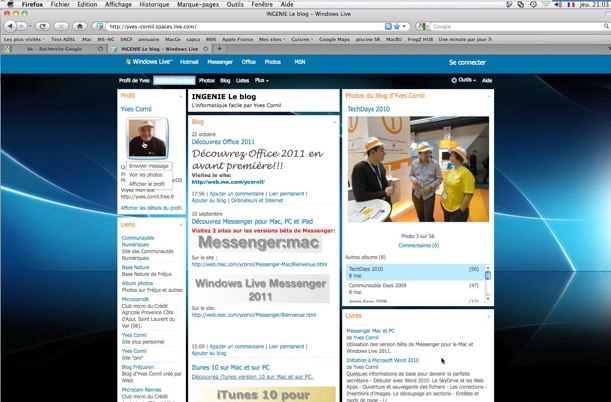The image size is (611, 402).
Task: Switch to bk - Recherche Google tab
Action: [54, 49]
